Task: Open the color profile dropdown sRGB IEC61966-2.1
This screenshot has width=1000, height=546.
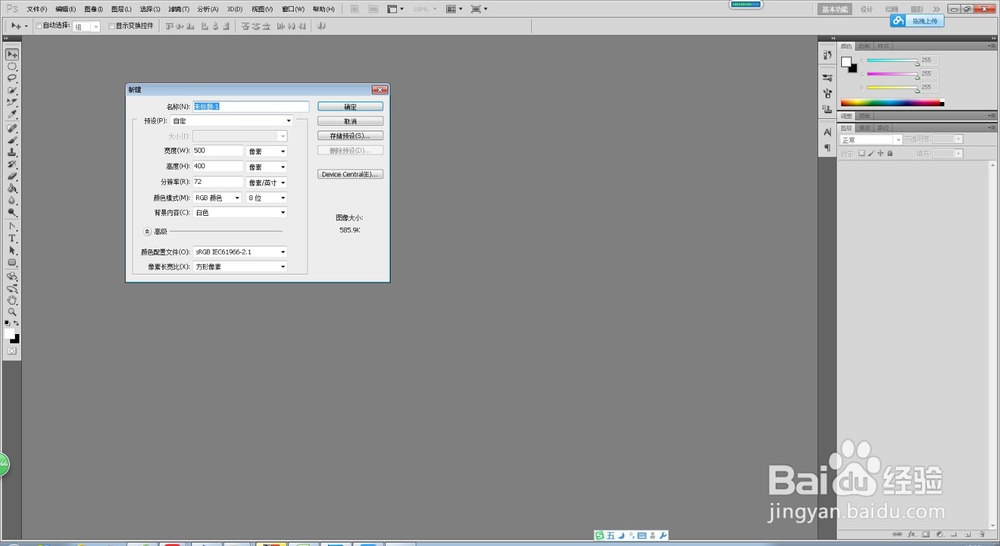Action: click(x=240, y=252)
